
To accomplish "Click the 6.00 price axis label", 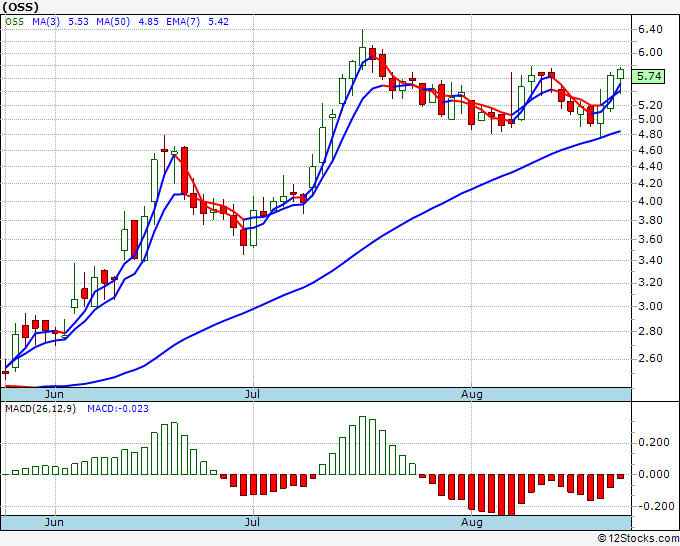I will click(x=650, y=52).
